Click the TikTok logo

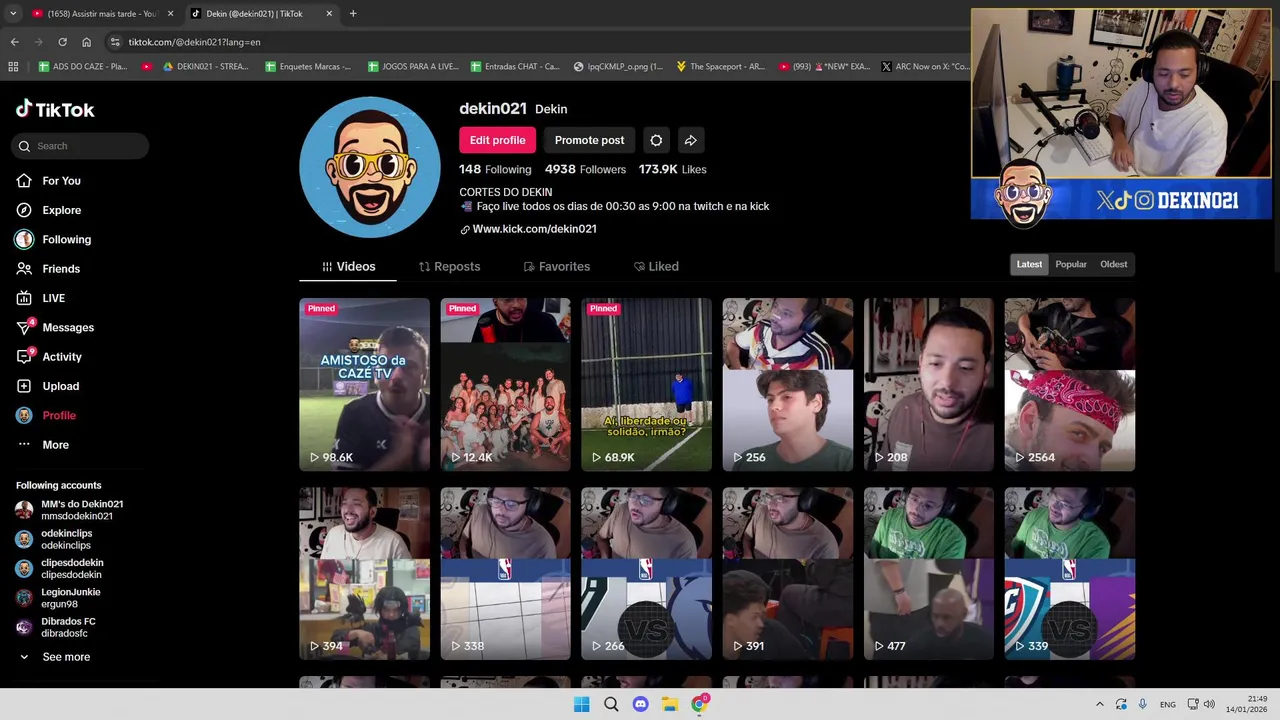55,109
